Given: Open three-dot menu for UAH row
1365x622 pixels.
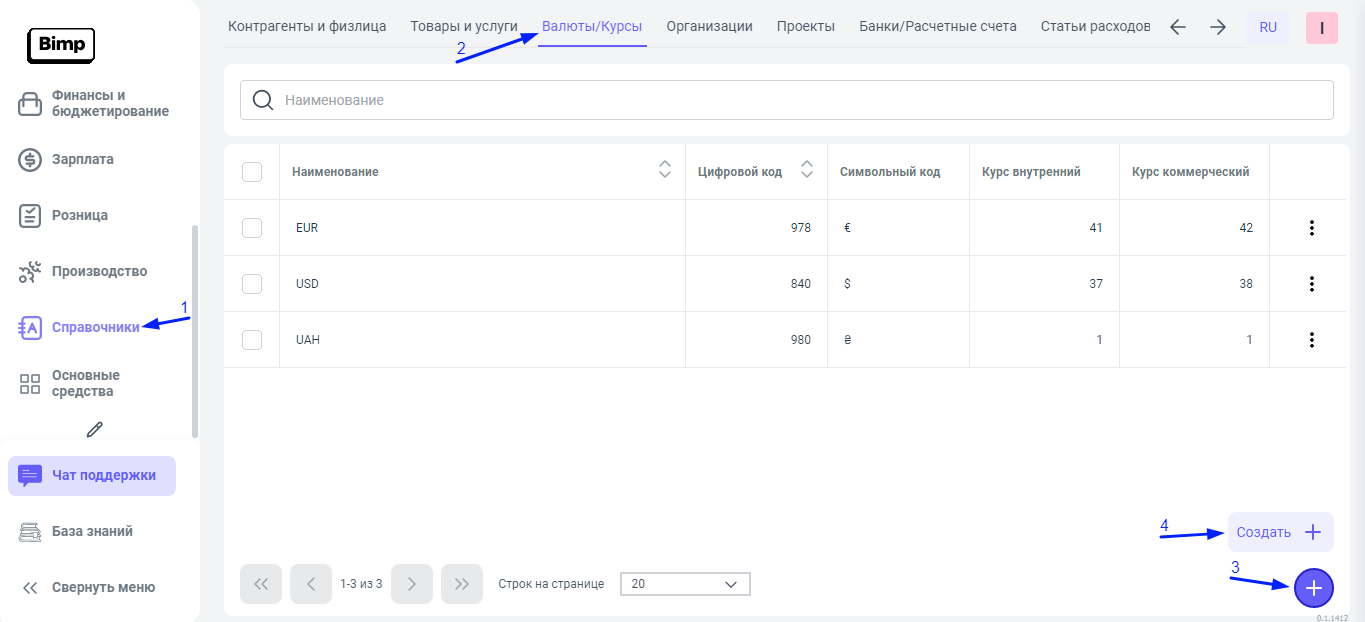Looking at the screenshot, I should coord(1311,340).
